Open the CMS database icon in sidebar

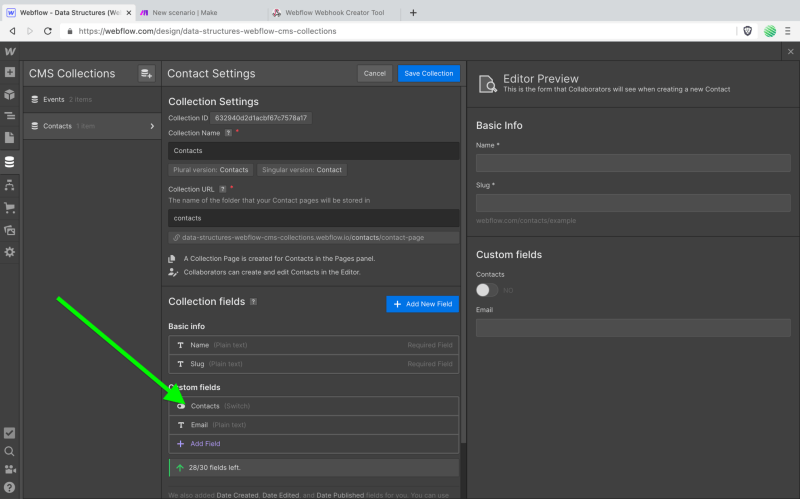pyautogui.click(x=10, y=162)
